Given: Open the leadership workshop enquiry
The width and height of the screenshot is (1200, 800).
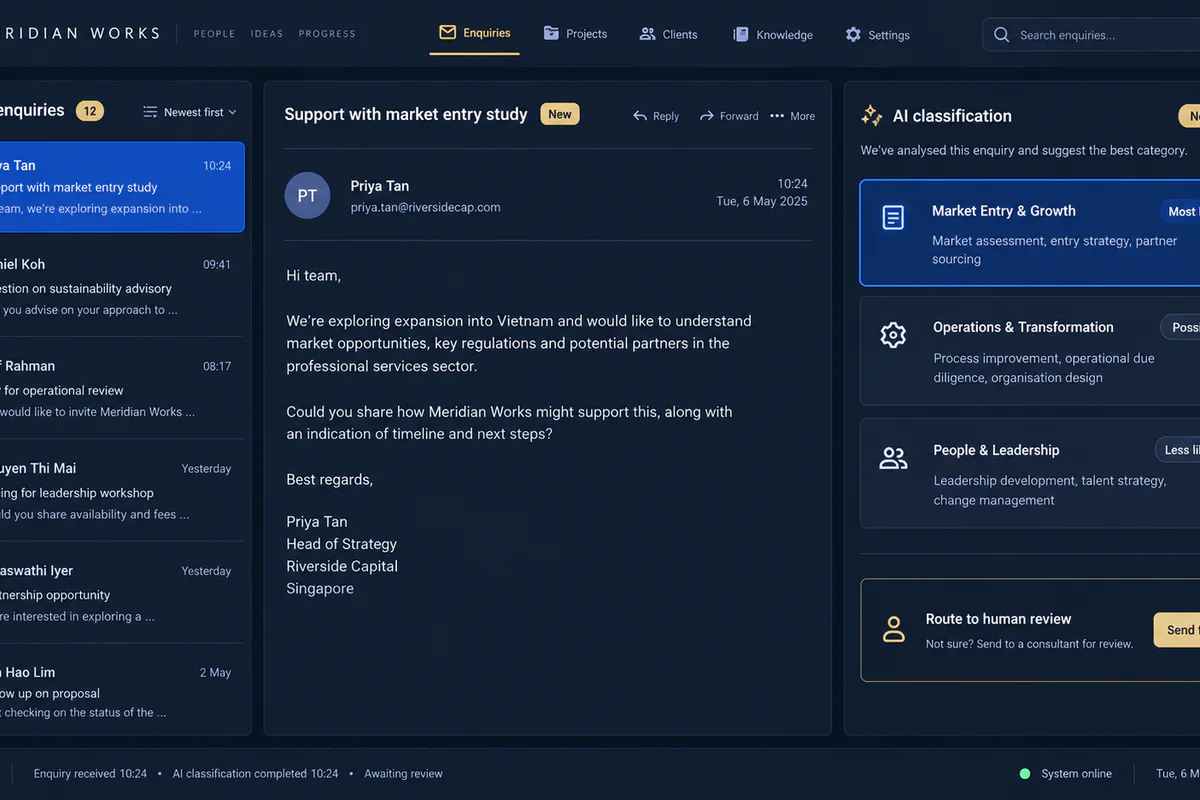Looking at the screenshot, I should click(x=122, y=491).
